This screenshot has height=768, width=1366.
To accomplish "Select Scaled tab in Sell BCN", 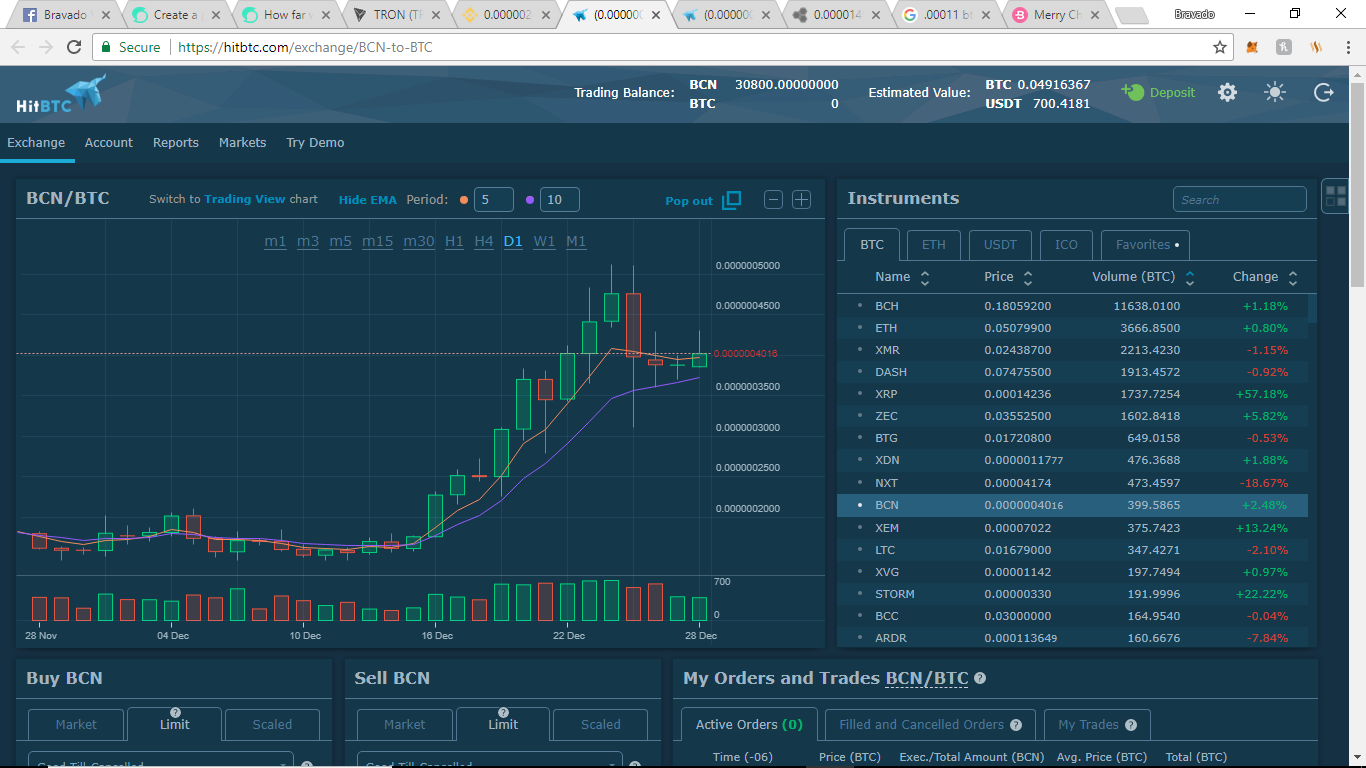I will click(601, 725).
